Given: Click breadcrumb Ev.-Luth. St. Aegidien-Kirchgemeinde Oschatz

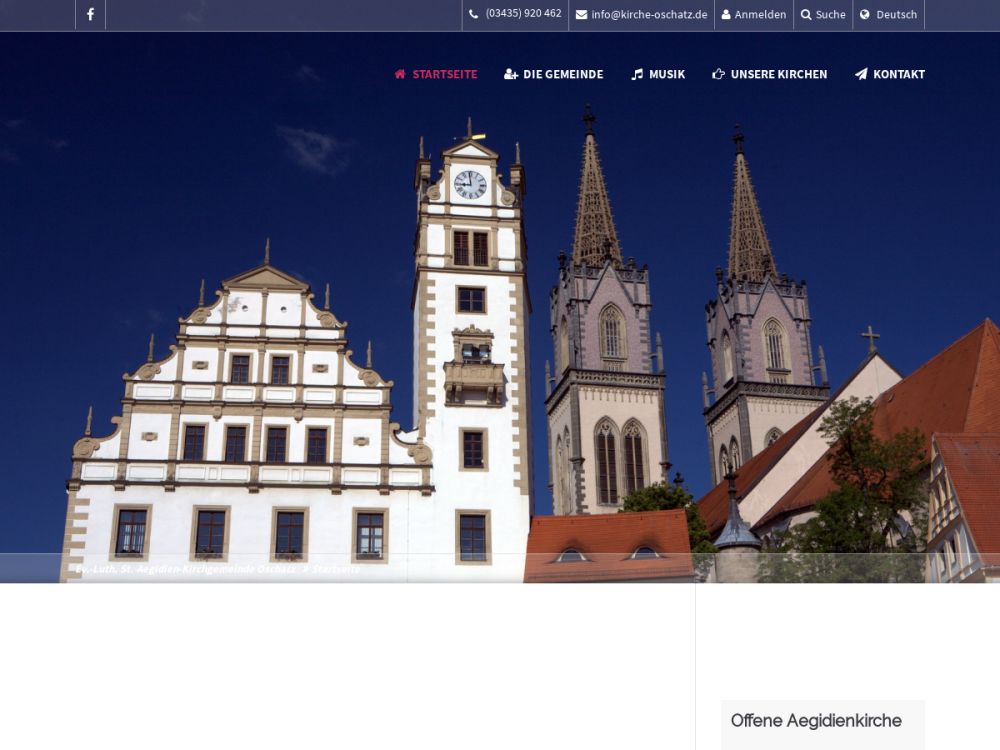Looking at the screenshot, I should coord(185,569).
